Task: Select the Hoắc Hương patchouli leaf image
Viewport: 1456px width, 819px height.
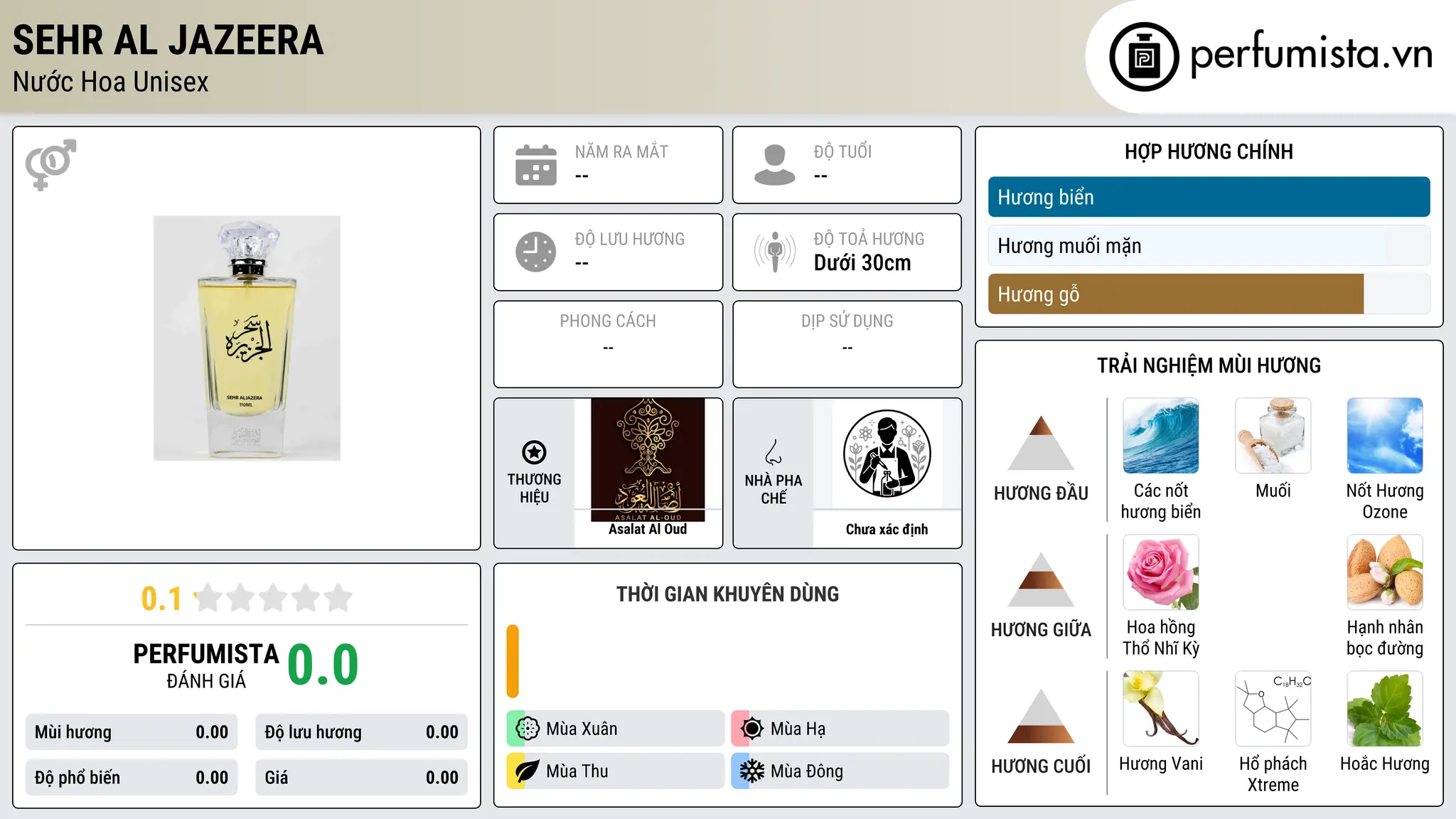Action: tap(1385, 709)
